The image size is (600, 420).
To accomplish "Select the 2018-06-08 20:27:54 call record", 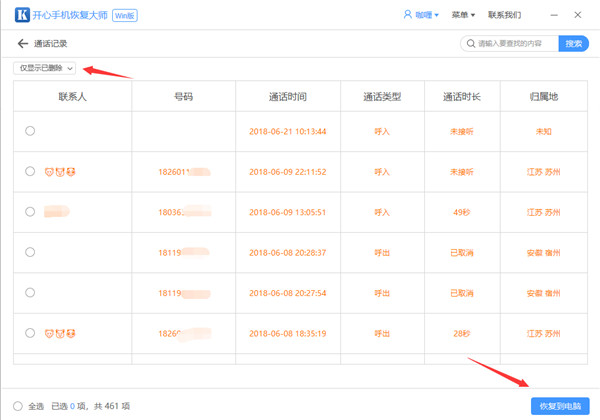I will 30,293.
